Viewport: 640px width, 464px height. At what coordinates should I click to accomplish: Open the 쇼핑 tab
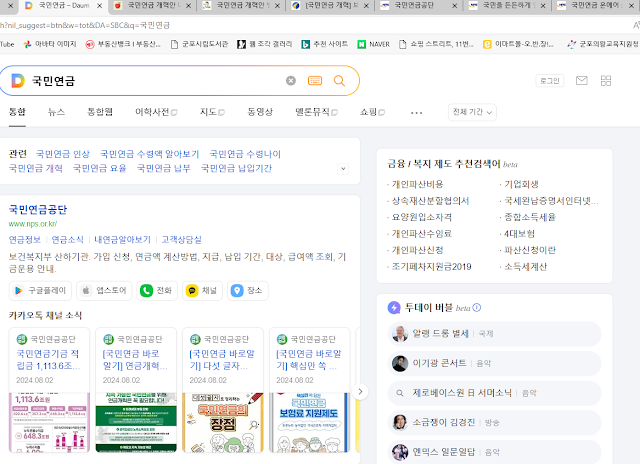click(372, 112)
